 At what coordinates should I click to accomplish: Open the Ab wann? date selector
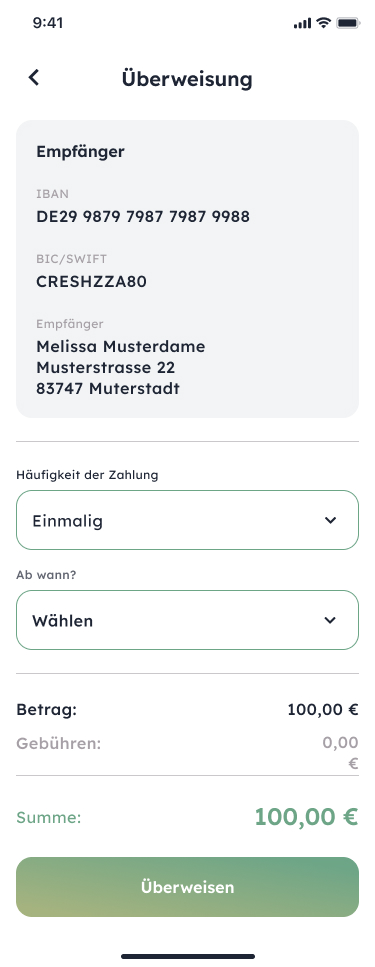(188, 620)
